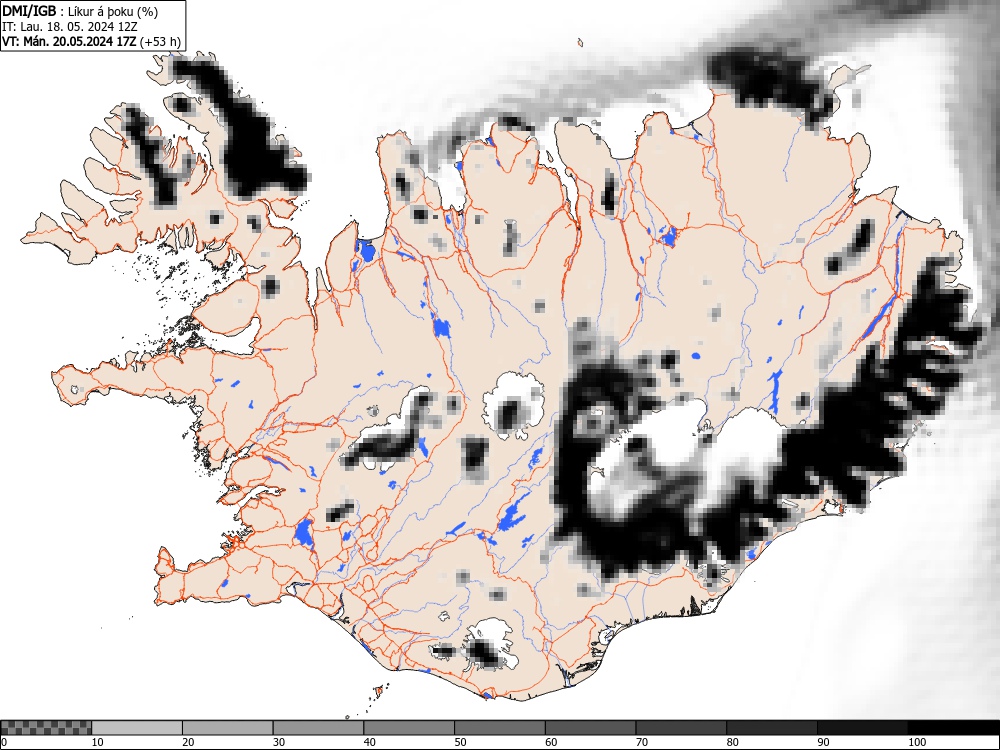Viewport: 1000px width, 750px height.
Task: Pick the black legend swatch after the 100 label
Action: tap(953, 728)
